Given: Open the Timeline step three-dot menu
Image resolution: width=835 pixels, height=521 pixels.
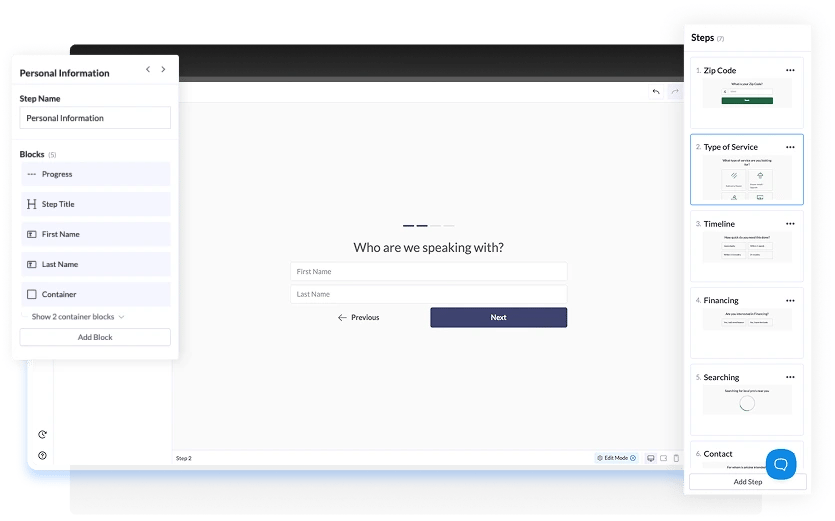Looking at the screenshot, I should click(x=790, y=224).
